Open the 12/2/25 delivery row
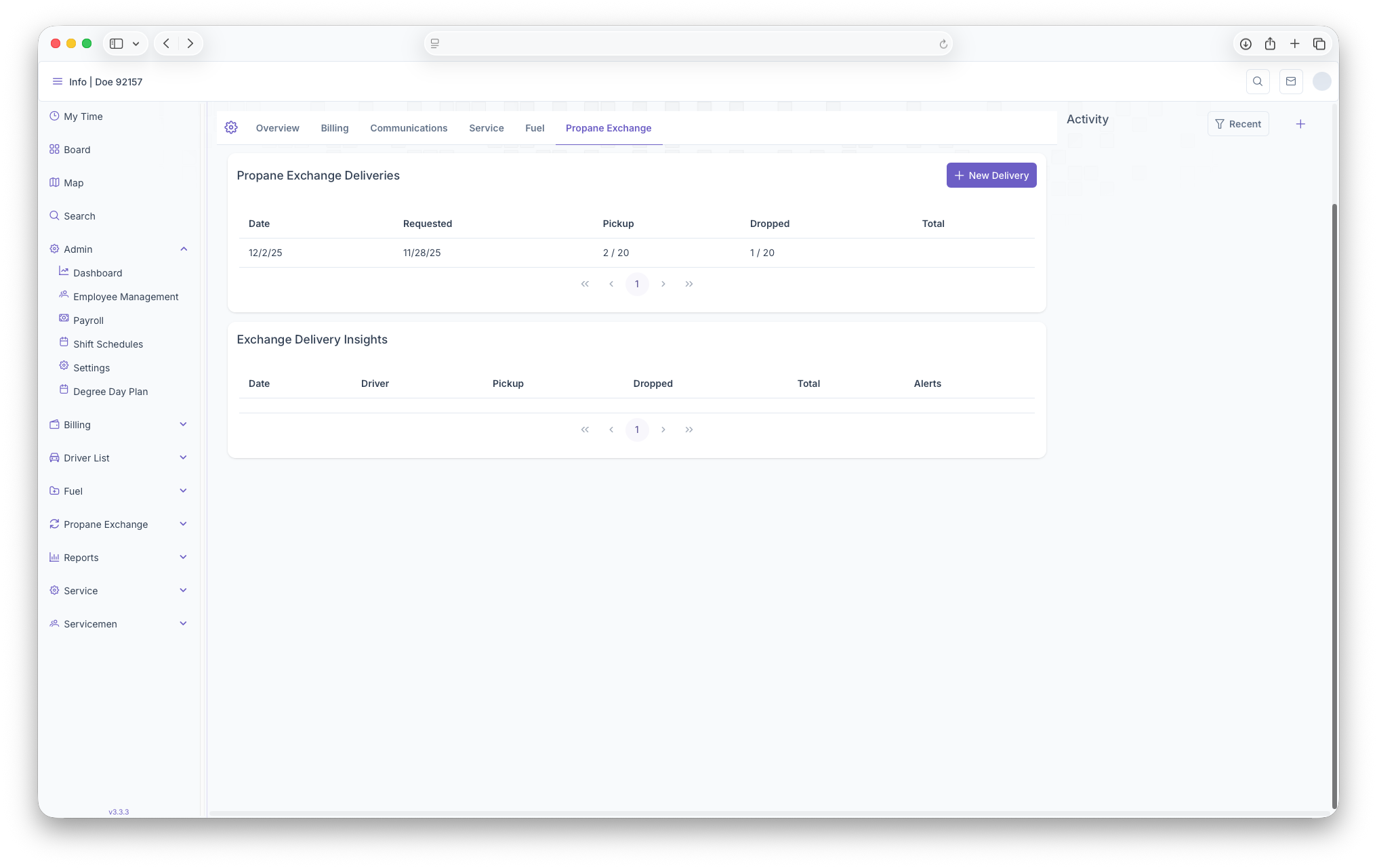1377x868 pixels. [266, 253]
